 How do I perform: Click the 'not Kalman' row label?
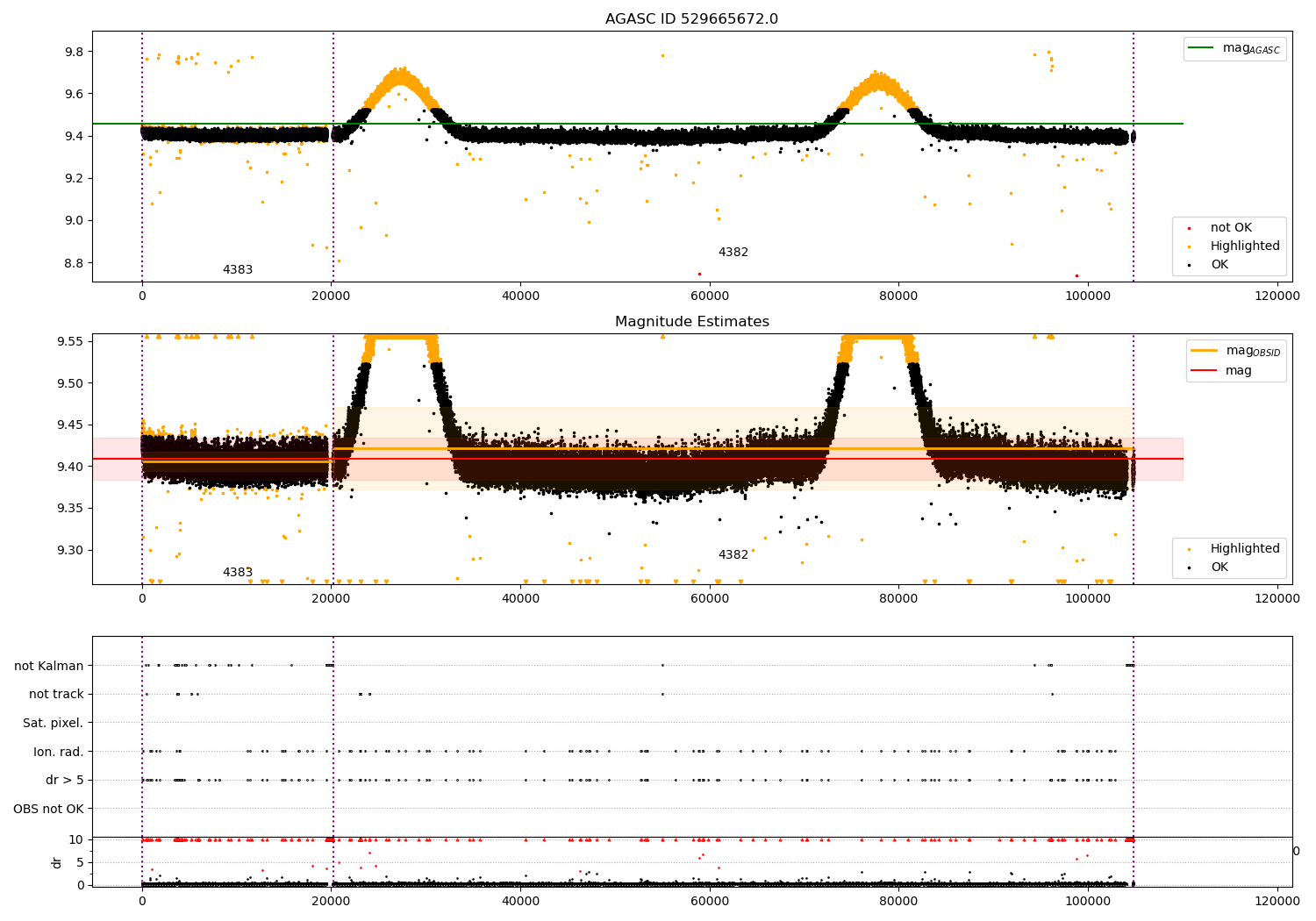pos(49,666)
